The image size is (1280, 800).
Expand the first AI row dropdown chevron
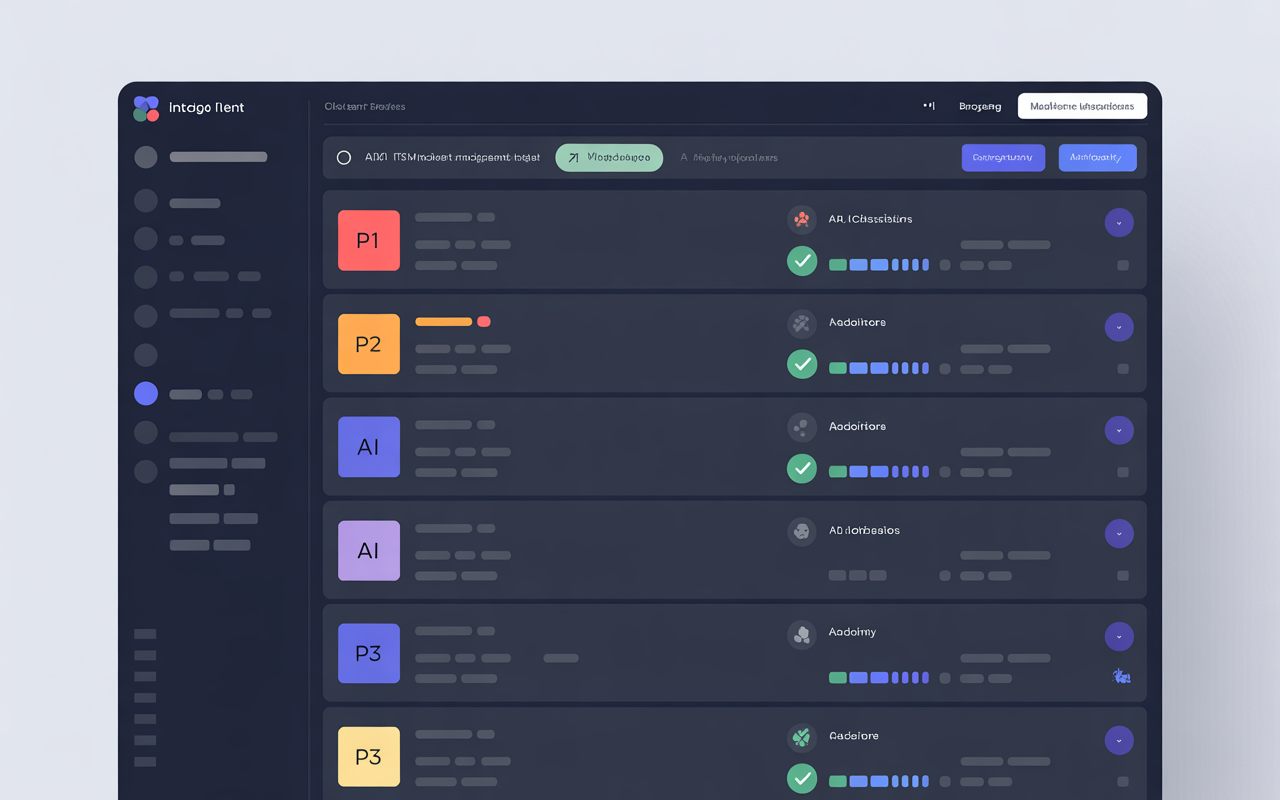1119,430
